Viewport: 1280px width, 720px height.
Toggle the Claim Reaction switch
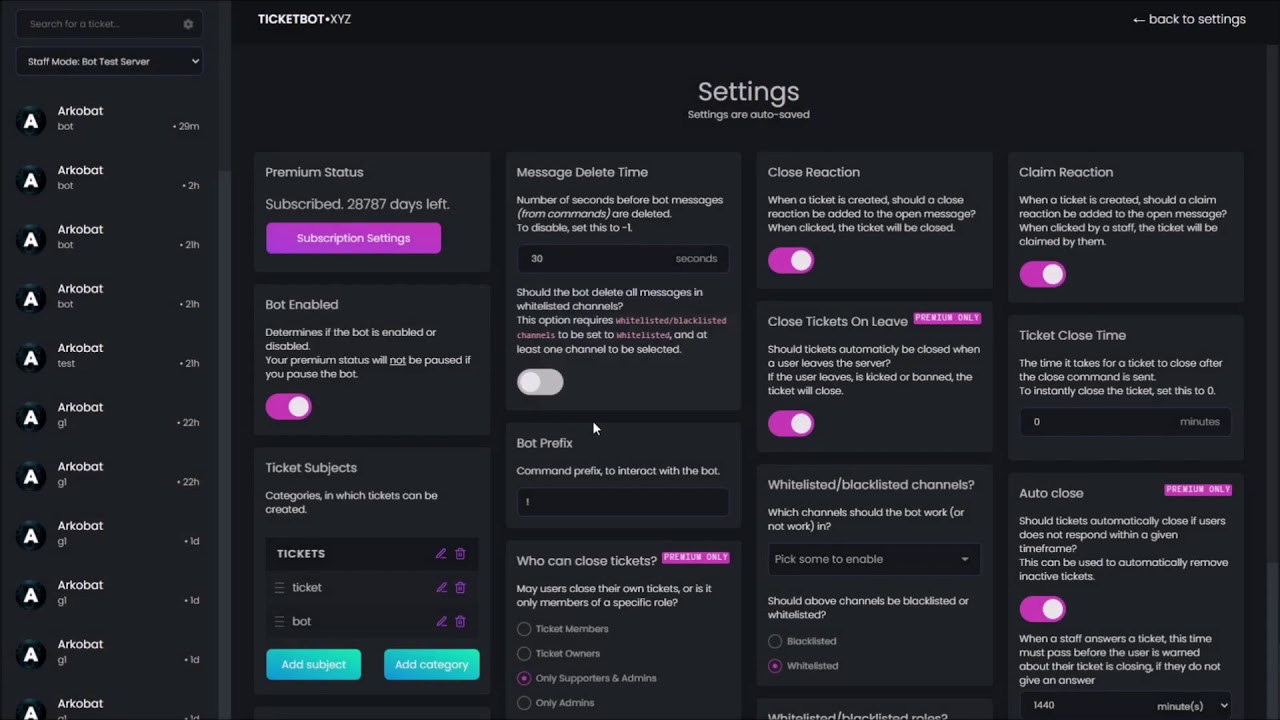[x=1042, y=274]
